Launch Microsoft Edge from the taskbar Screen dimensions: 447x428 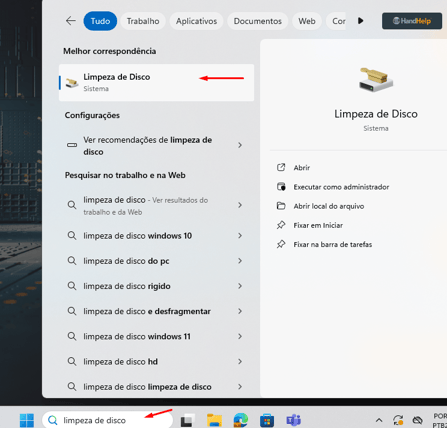[241, 420]
